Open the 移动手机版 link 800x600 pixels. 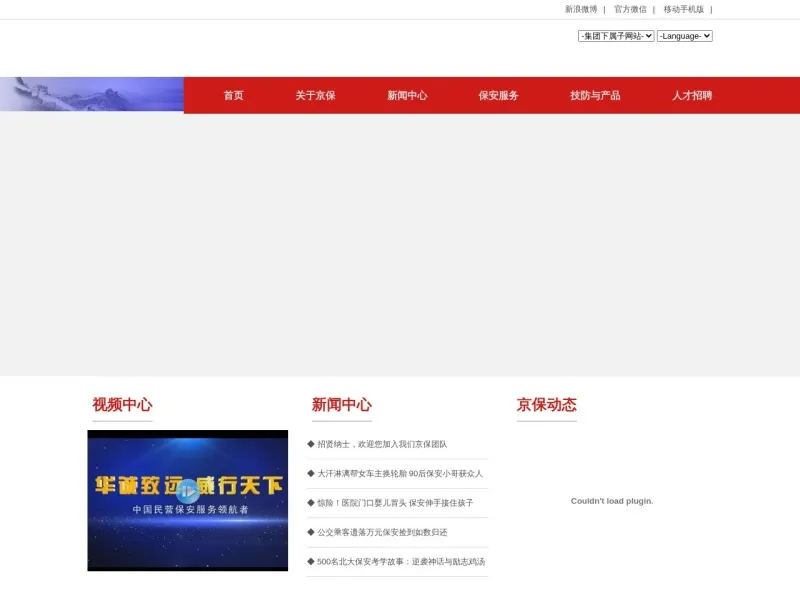(684, 9)
